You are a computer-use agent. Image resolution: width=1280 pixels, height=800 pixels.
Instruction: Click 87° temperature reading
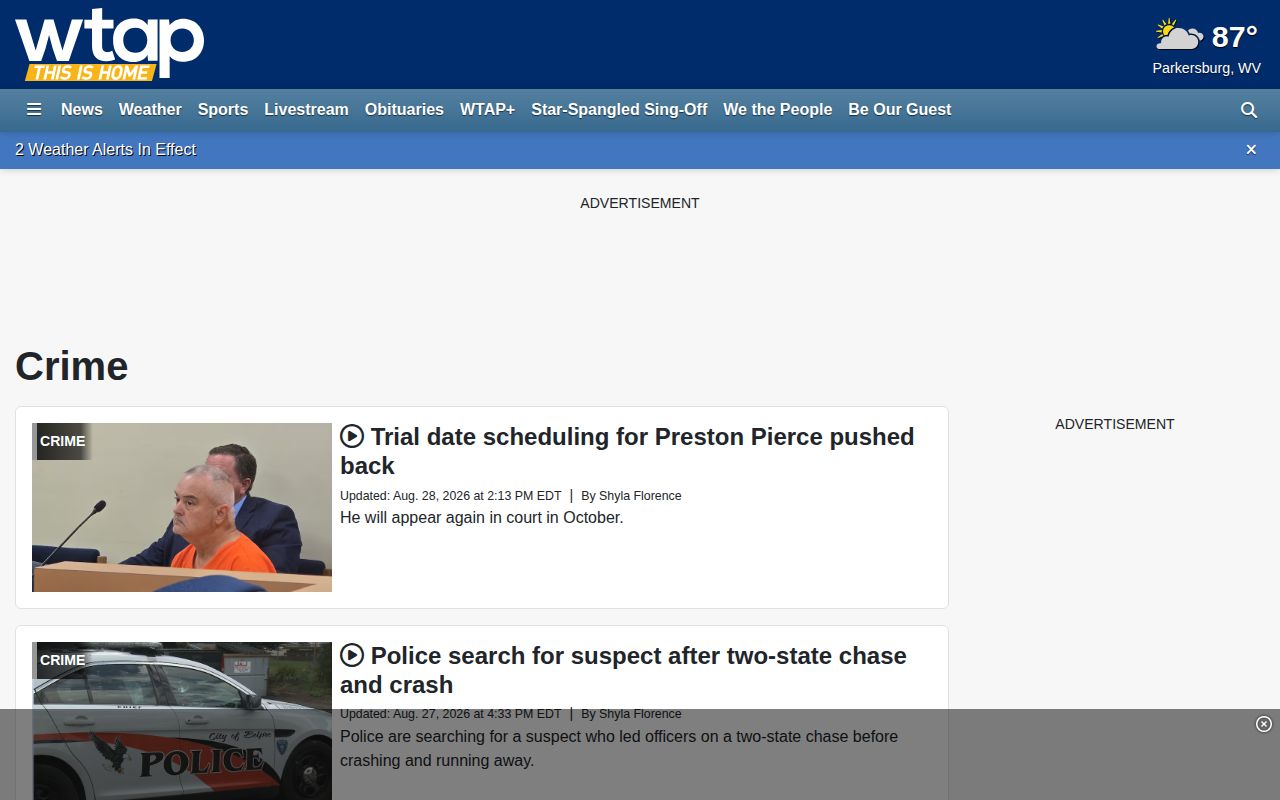tap(1234, 37)
